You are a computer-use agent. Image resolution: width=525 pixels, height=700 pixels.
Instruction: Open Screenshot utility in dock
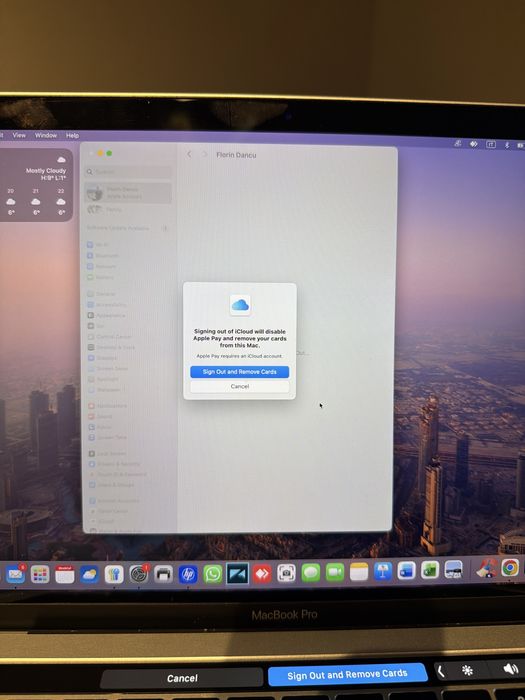point(286,574)
